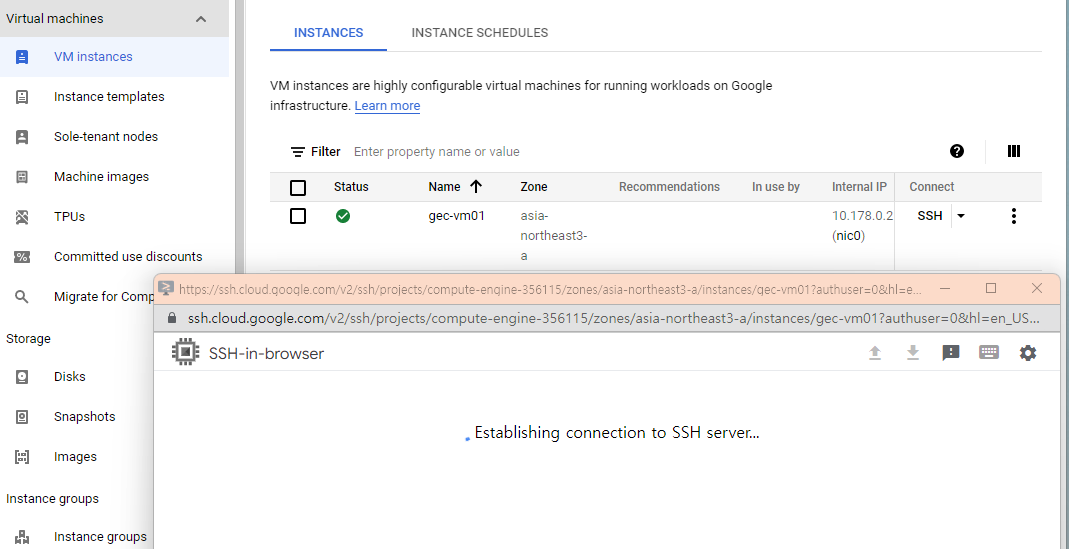Toggle the select-all instances checkbox
The width and height of the screenshot is (1069, 549).
click(x=298, y=188)
